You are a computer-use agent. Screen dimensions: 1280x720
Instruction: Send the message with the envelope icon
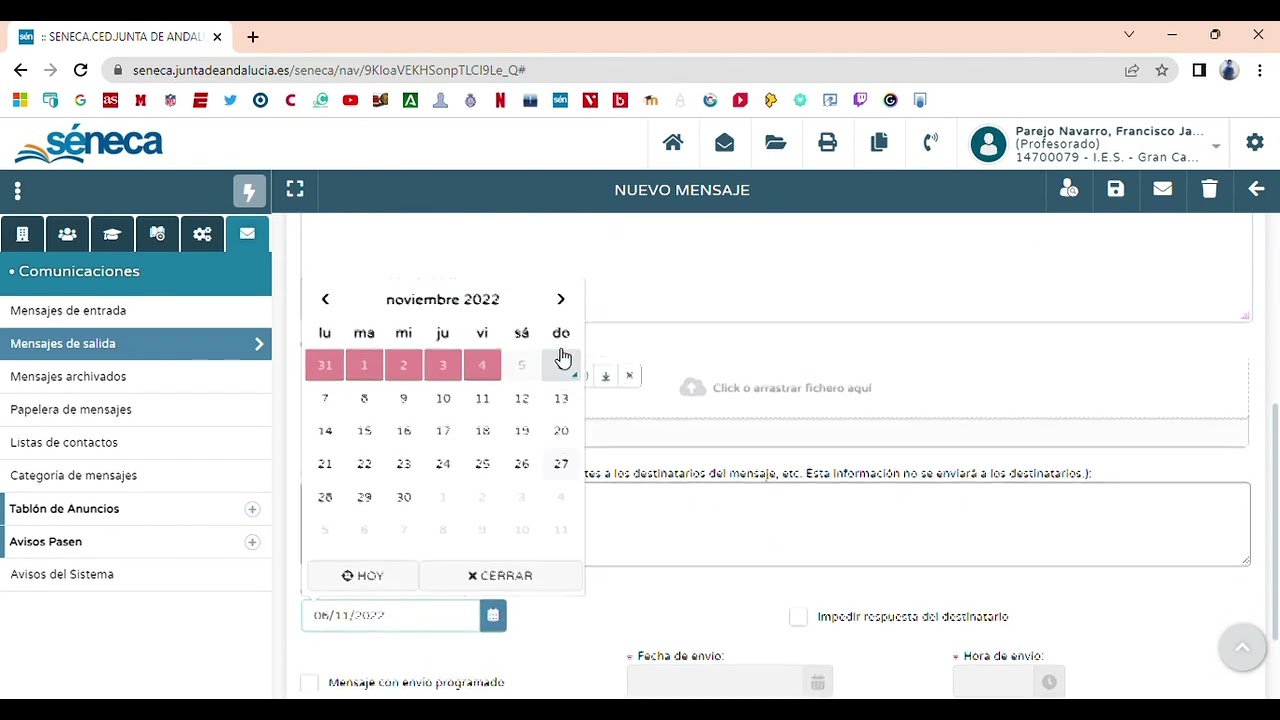pos(1163,189)
